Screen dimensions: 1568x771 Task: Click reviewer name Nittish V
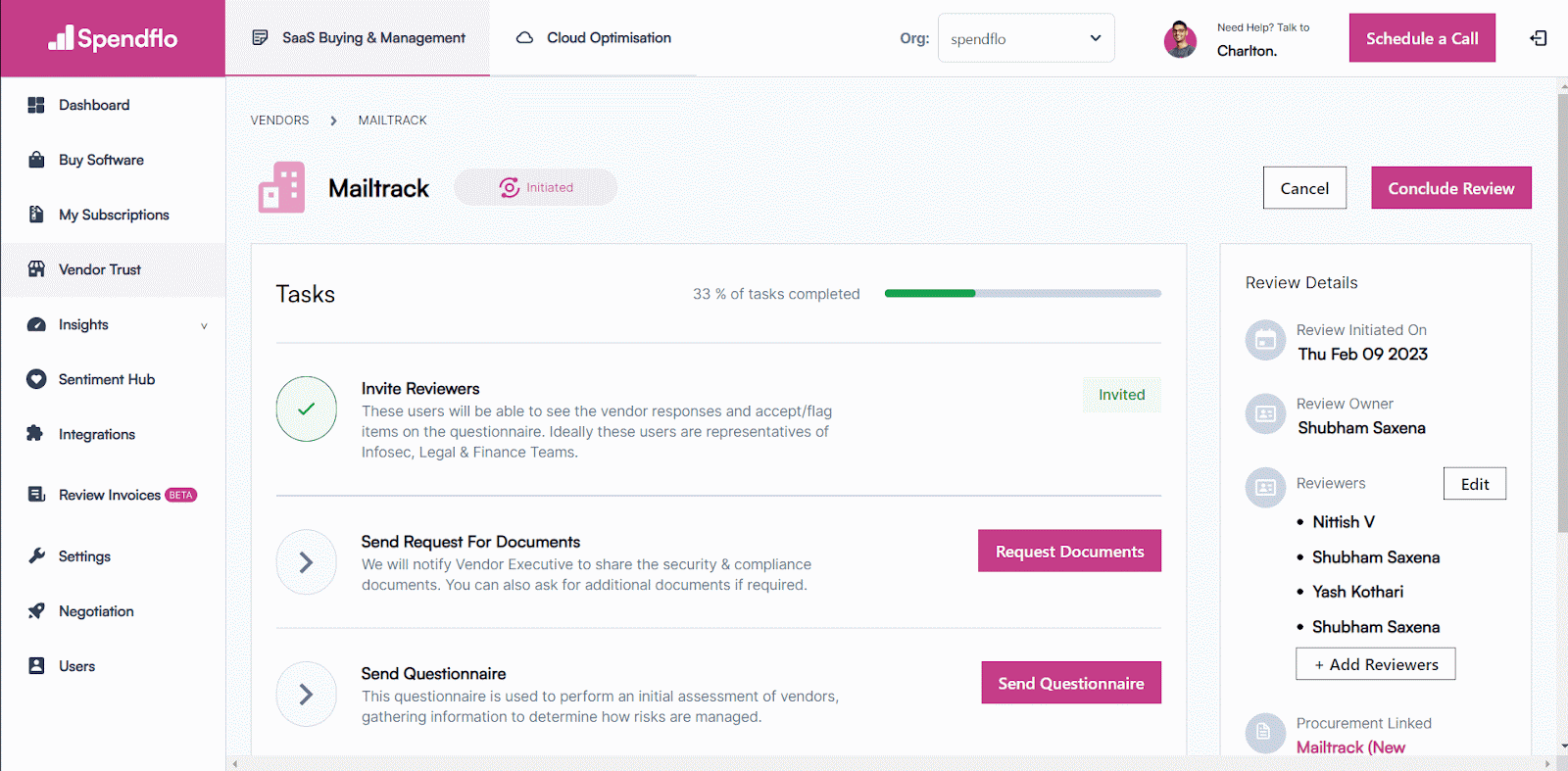click(x=1344, y=522)
